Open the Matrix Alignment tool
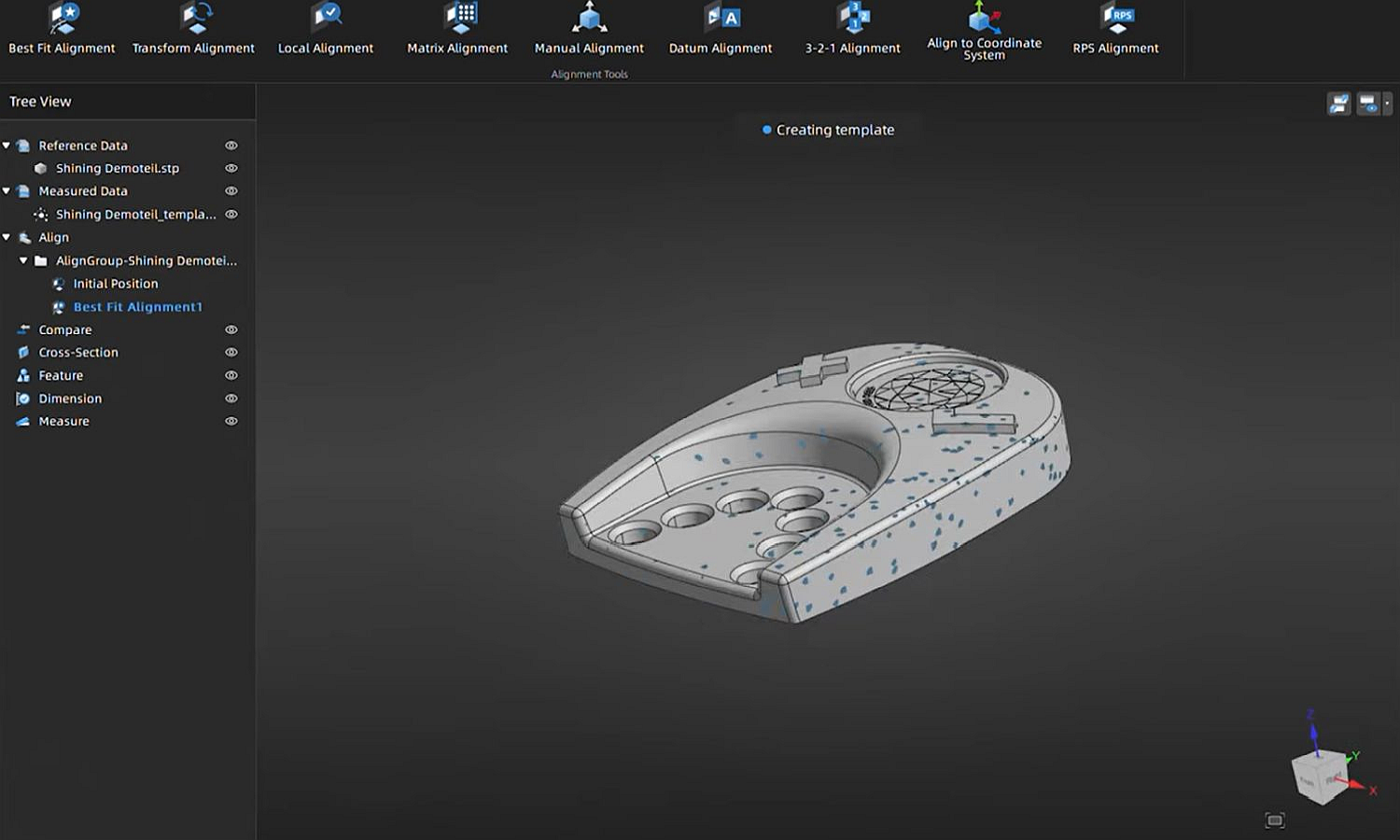This screenshot has height=840, width=1400. click(457, 28)
